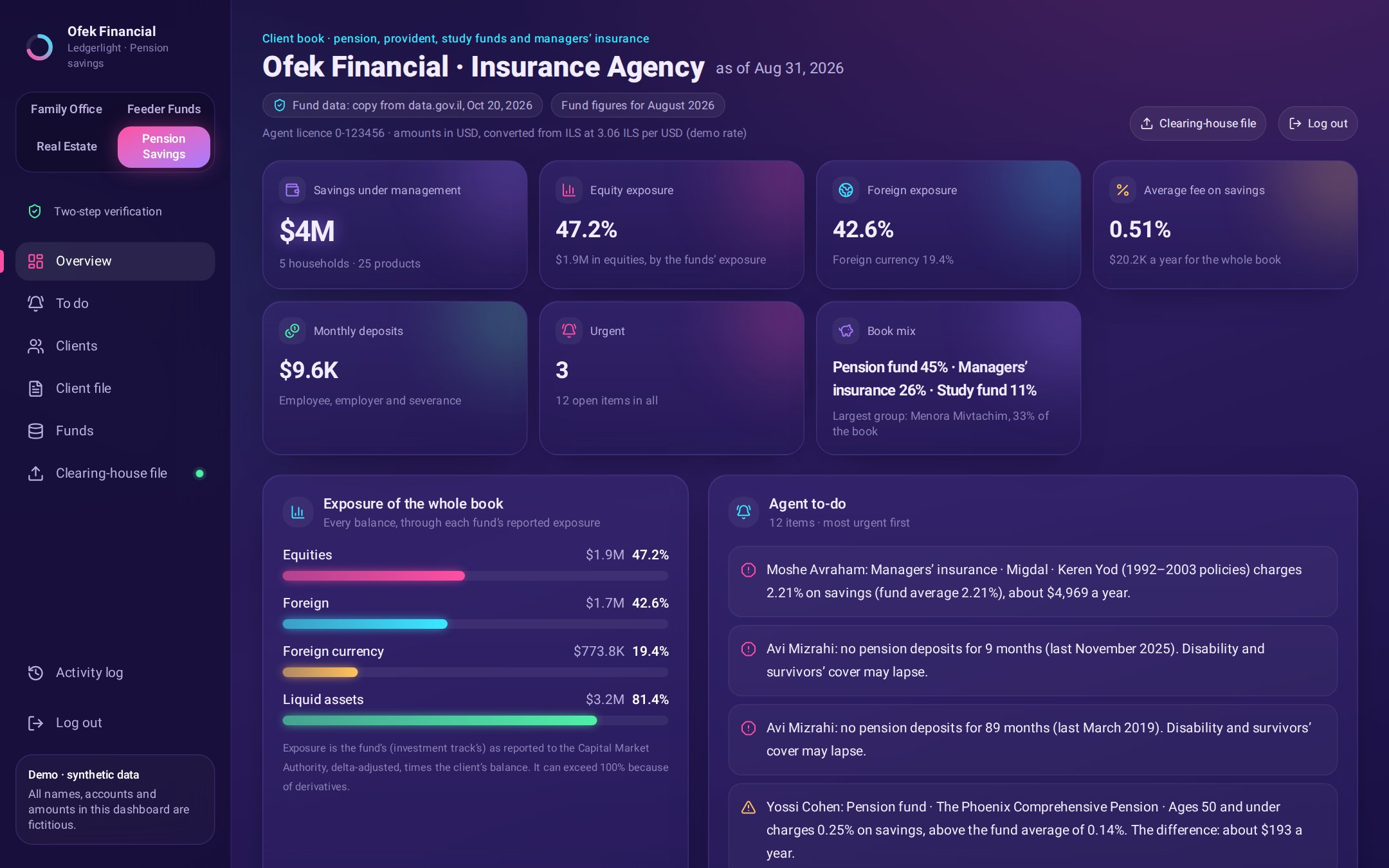Open Two-step verification settings
The image size is (1389, 868).
click(115, 212)
